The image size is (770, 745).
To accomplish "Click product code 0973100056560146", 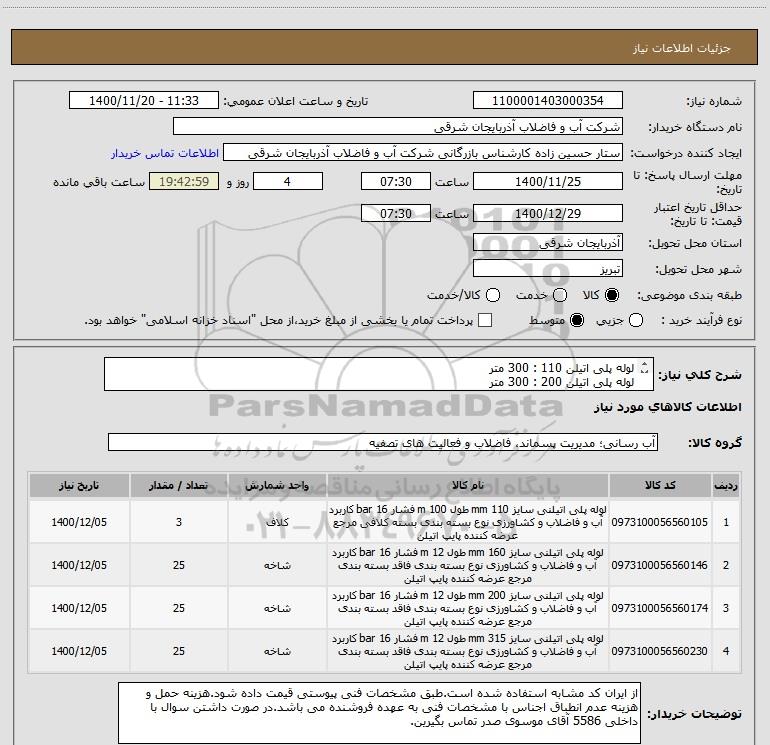I will pos(660,565).
